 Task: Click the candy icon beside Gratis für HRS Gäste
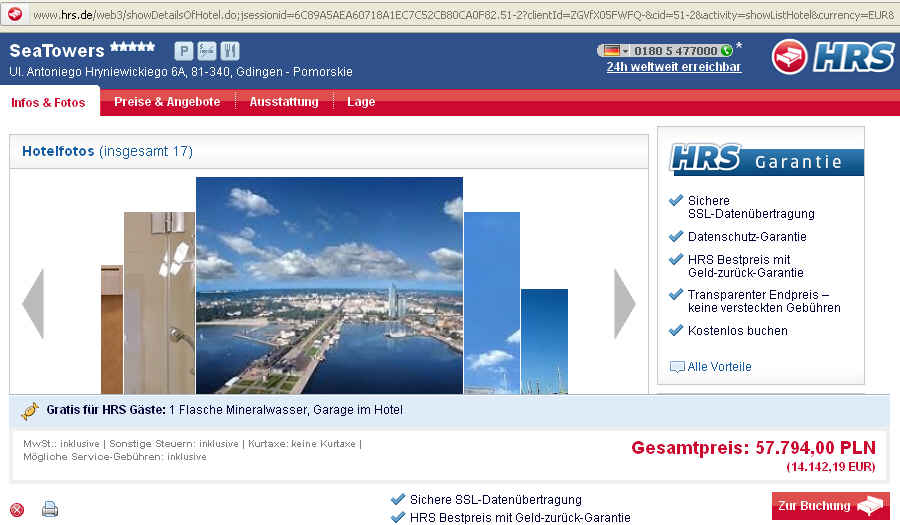pos(29,410)
